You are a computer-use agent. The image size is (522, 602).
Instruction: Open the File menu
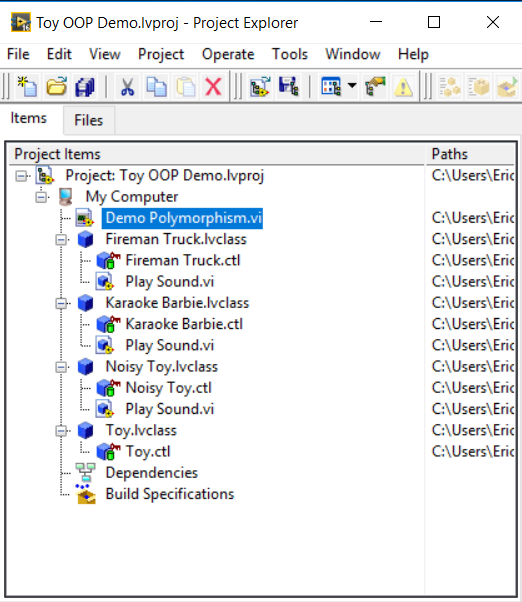tap(18, 54)
